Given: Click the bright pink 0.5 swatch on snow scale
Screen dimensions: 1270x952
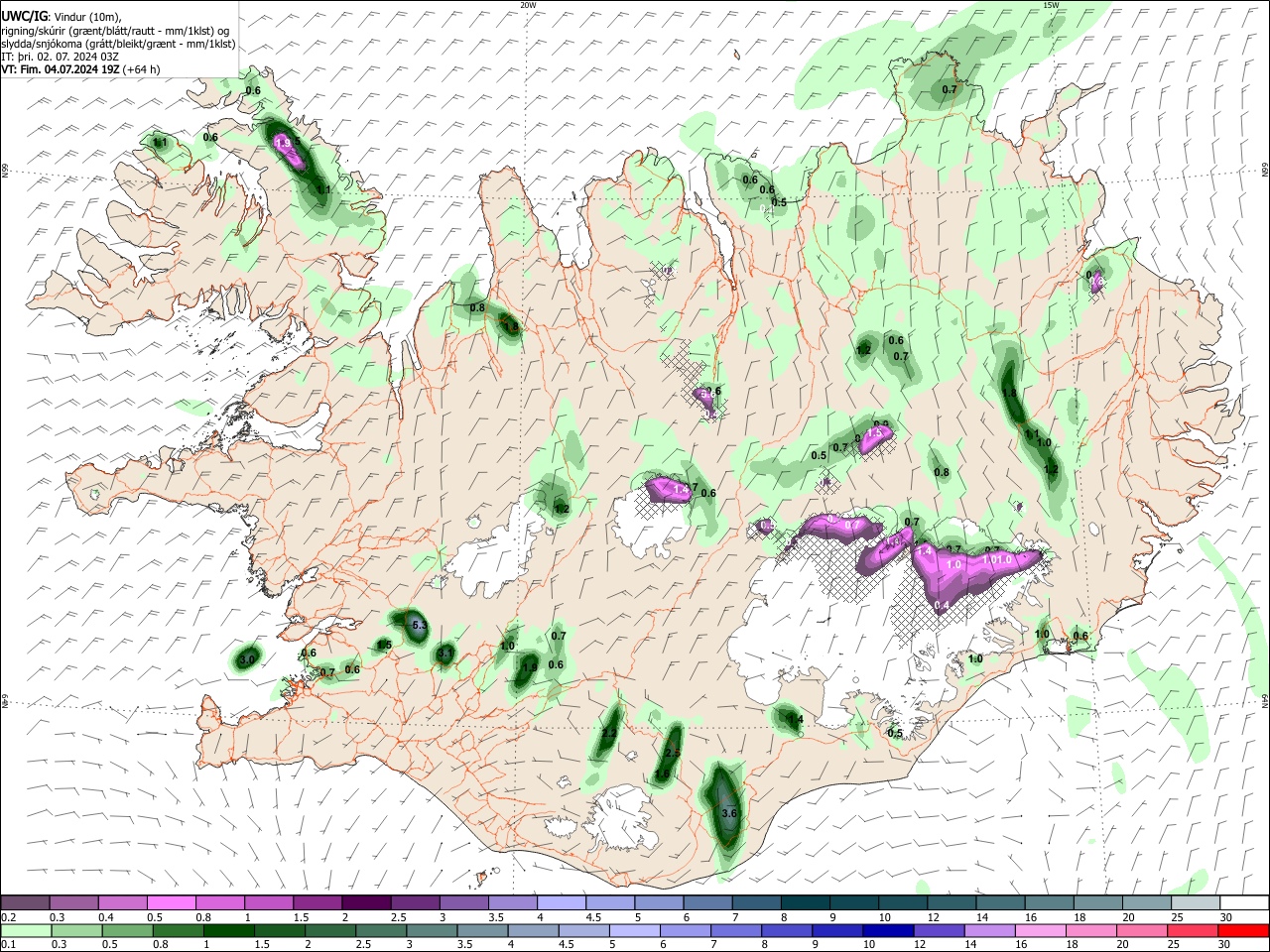Looking at the screenshot, I should tap(171, 903).
